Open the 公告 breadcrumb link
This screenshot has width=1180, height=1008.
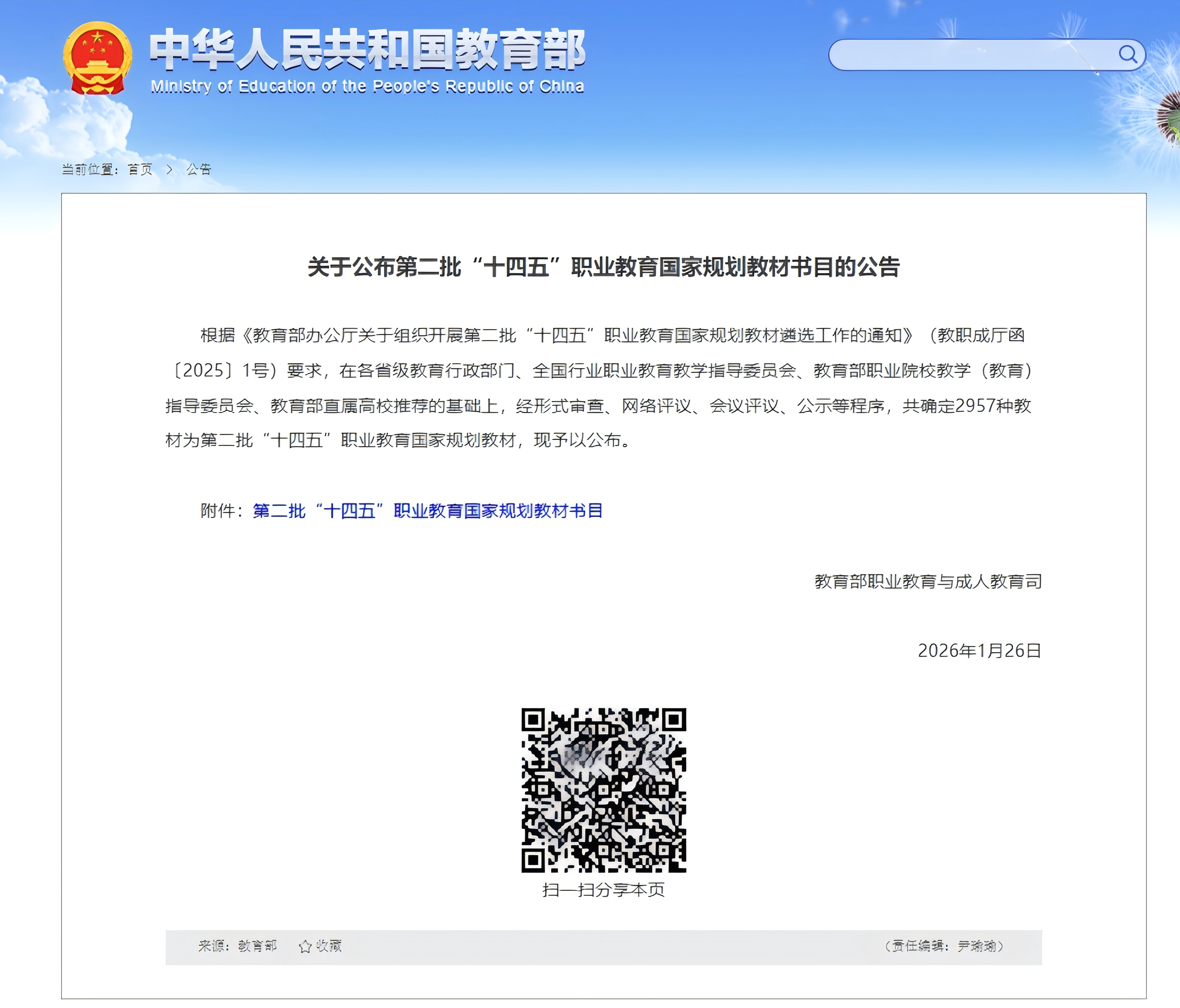click(x=199, y=170)
